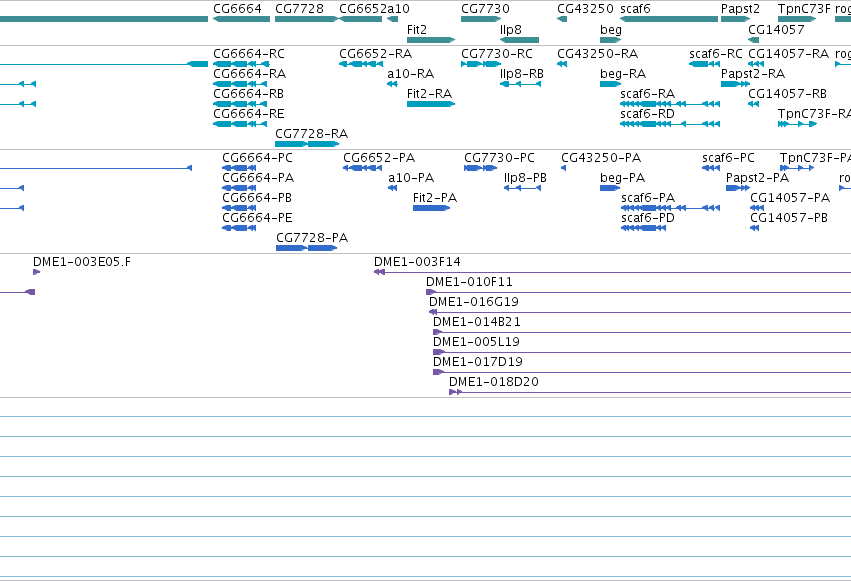Select the scaf6 gene label
Image resolution: width=851 pixels, height=581 pixels.
pos(635,9)
